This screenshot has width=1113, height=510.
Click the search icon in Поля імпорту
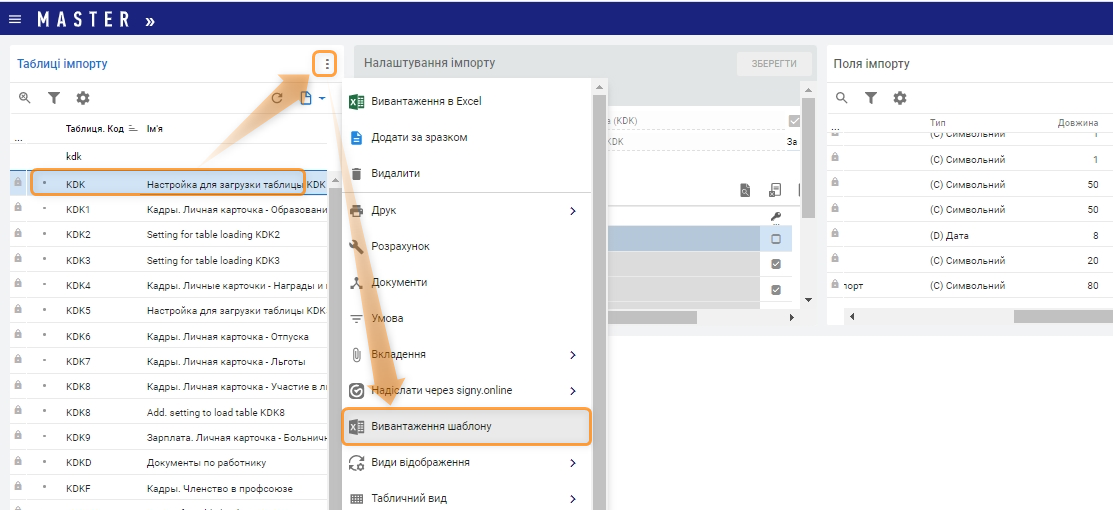click(842, 98)
